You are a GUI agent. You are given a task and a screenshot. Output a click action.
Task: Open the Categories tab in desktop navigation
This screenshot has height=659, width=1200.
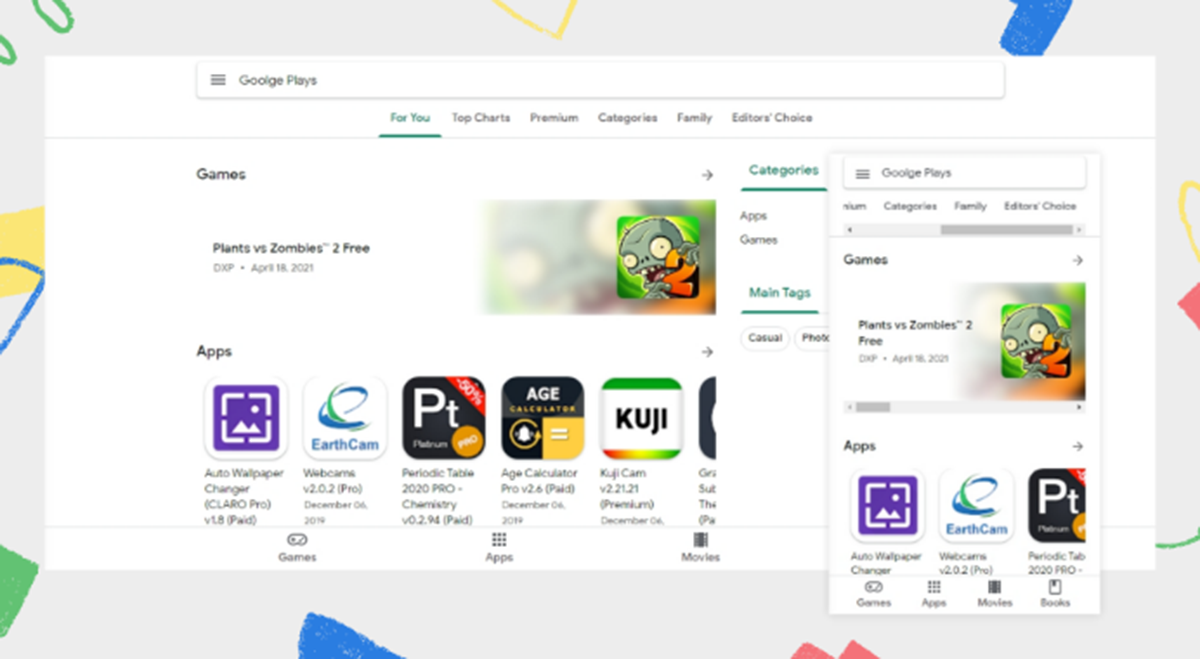627,118
